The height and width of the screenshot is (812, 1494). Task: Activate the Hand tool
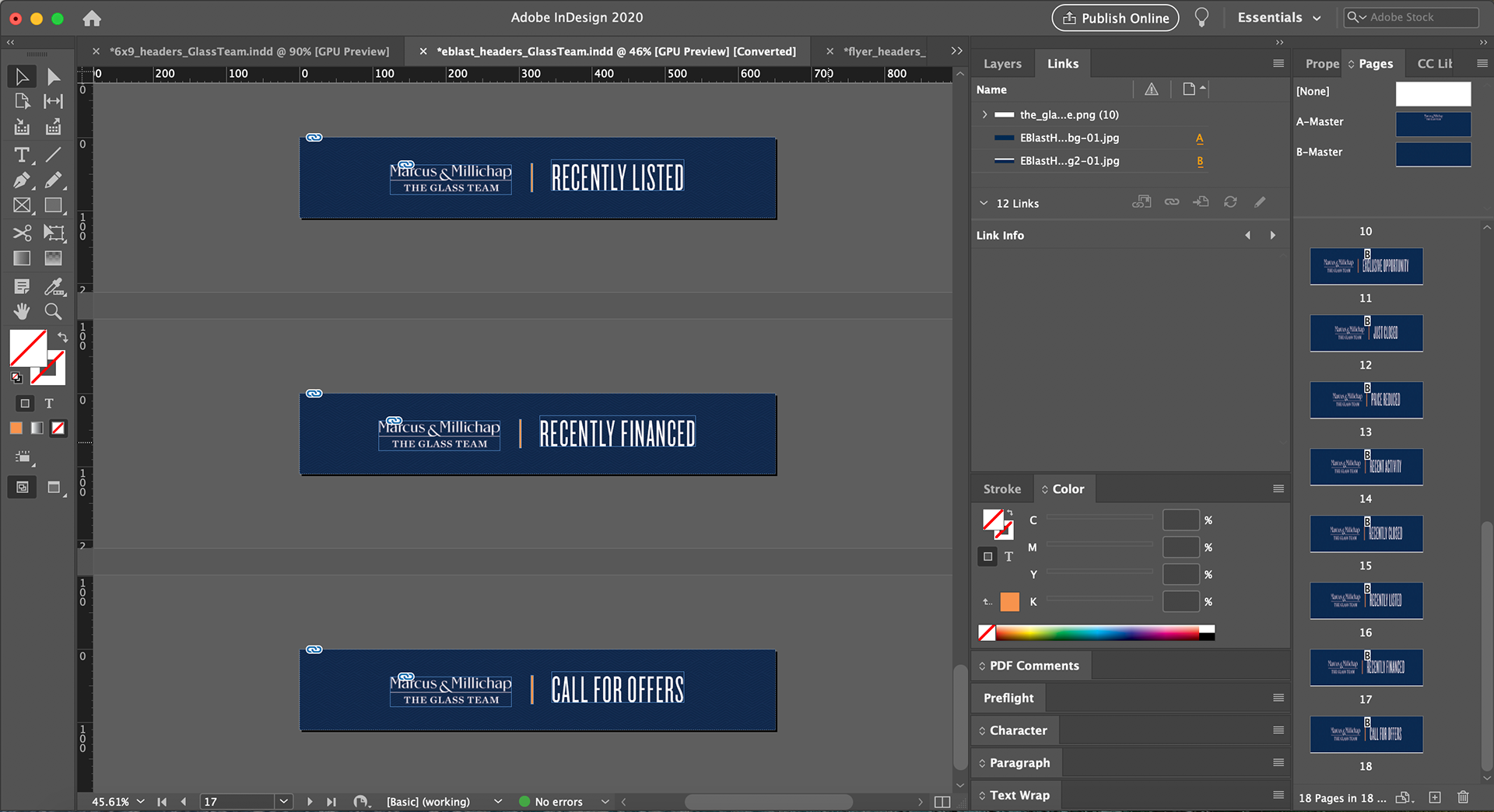pyautogui.click(x=22, y=311)
